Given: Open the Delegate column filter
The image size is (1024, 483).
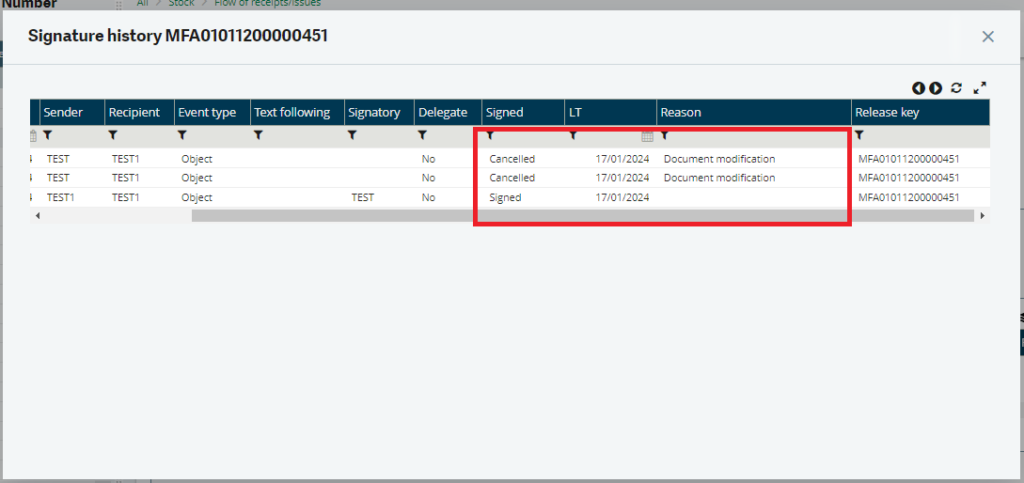Looking at the screenshot, I should pos(423,135).
